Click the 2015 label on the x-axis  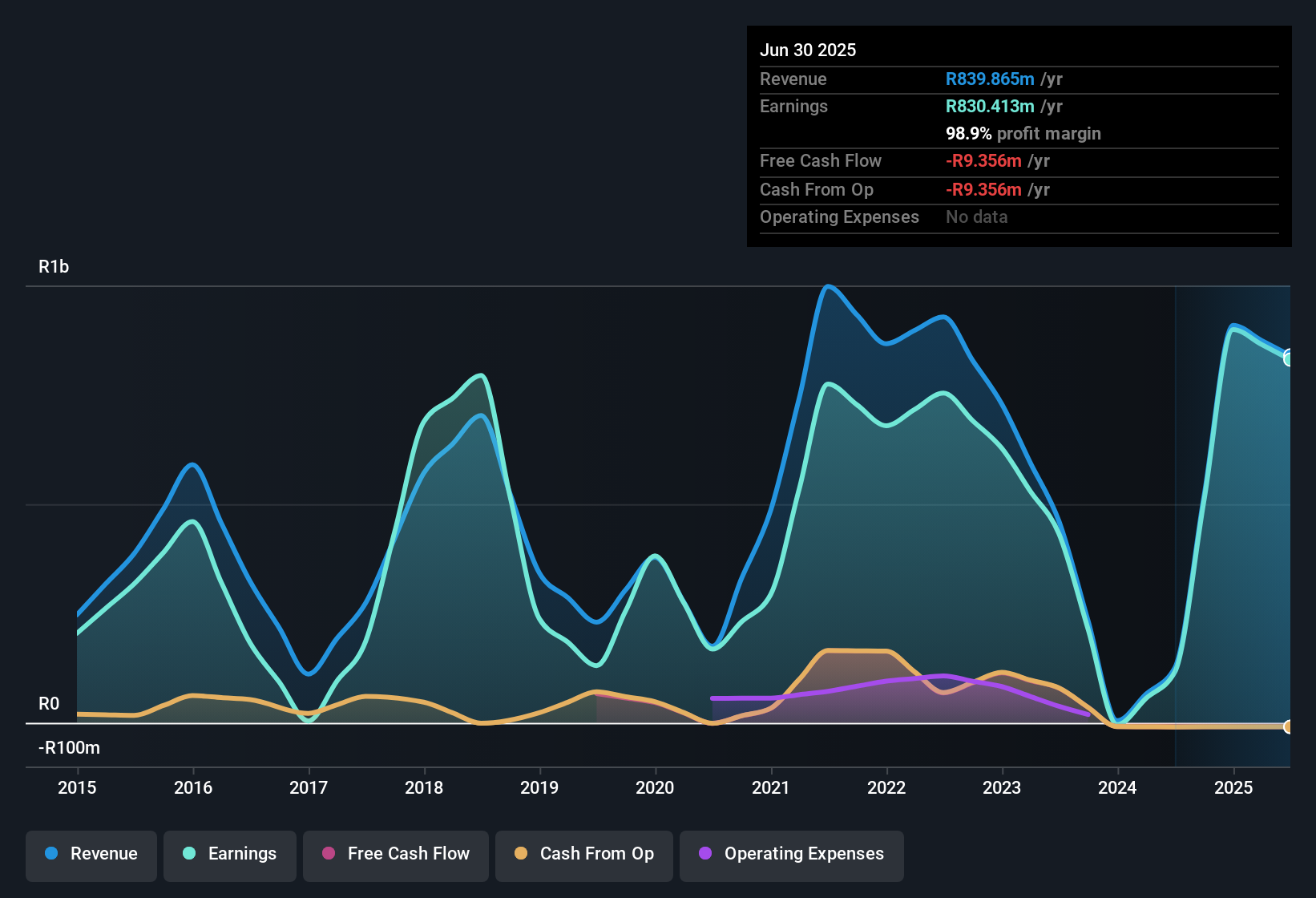pos(77,787)
